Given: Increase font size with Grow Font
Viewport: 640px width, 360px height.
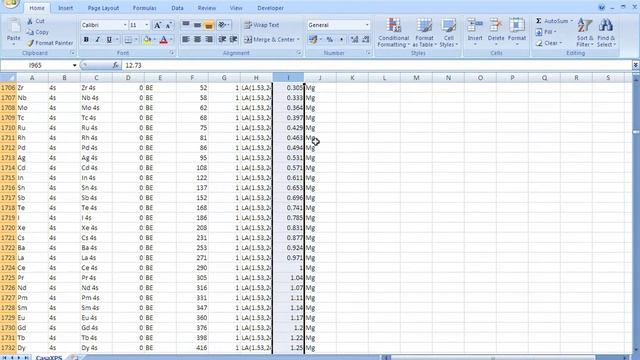Looking at the screenshot, I should [x=158, y=25].
